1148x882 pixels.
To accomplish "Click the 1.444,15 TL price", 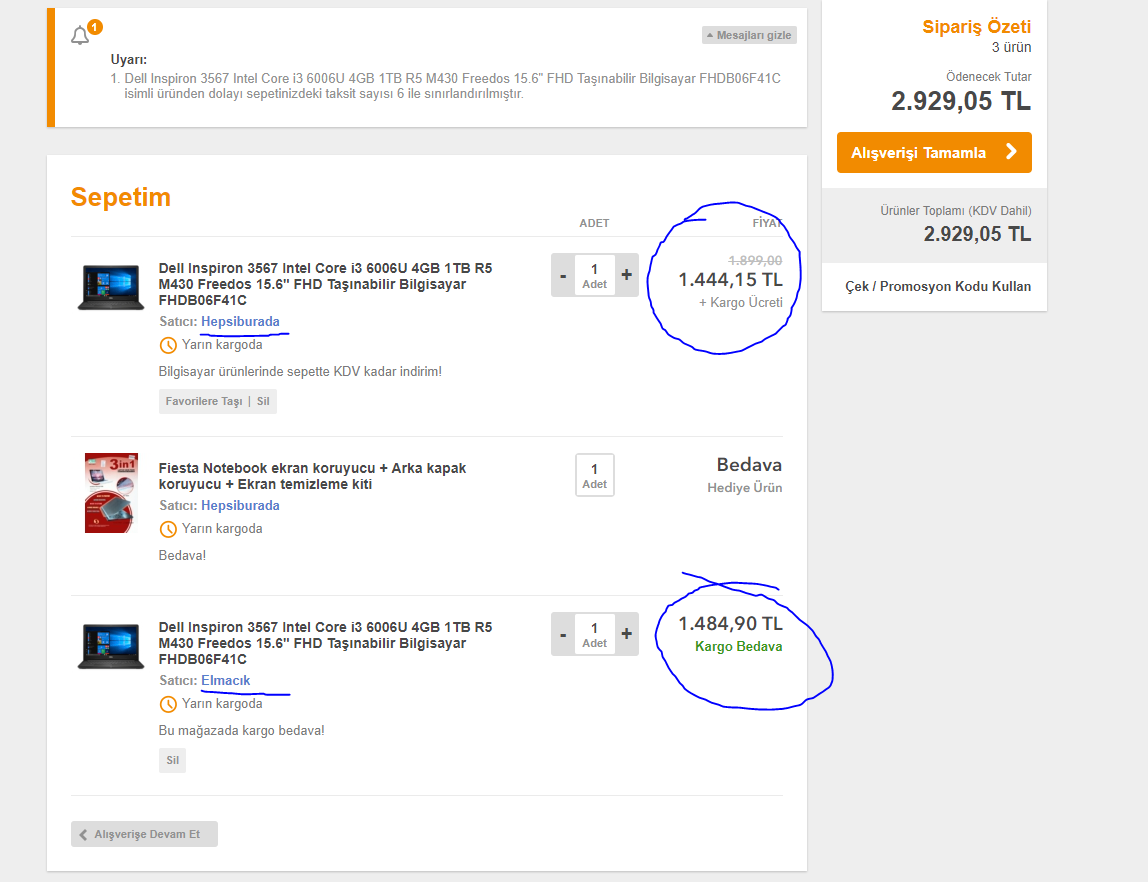I will tap(730, 280).
